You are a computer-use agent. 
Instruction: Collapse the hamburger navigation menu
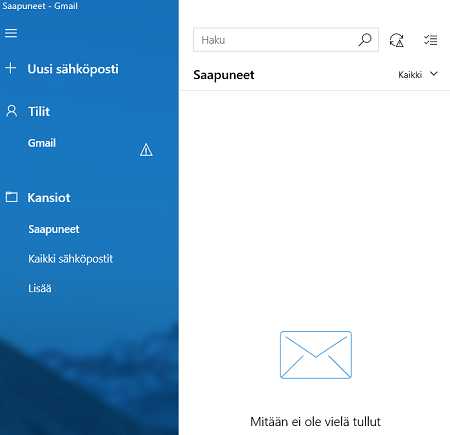click(x=11, y=33)
